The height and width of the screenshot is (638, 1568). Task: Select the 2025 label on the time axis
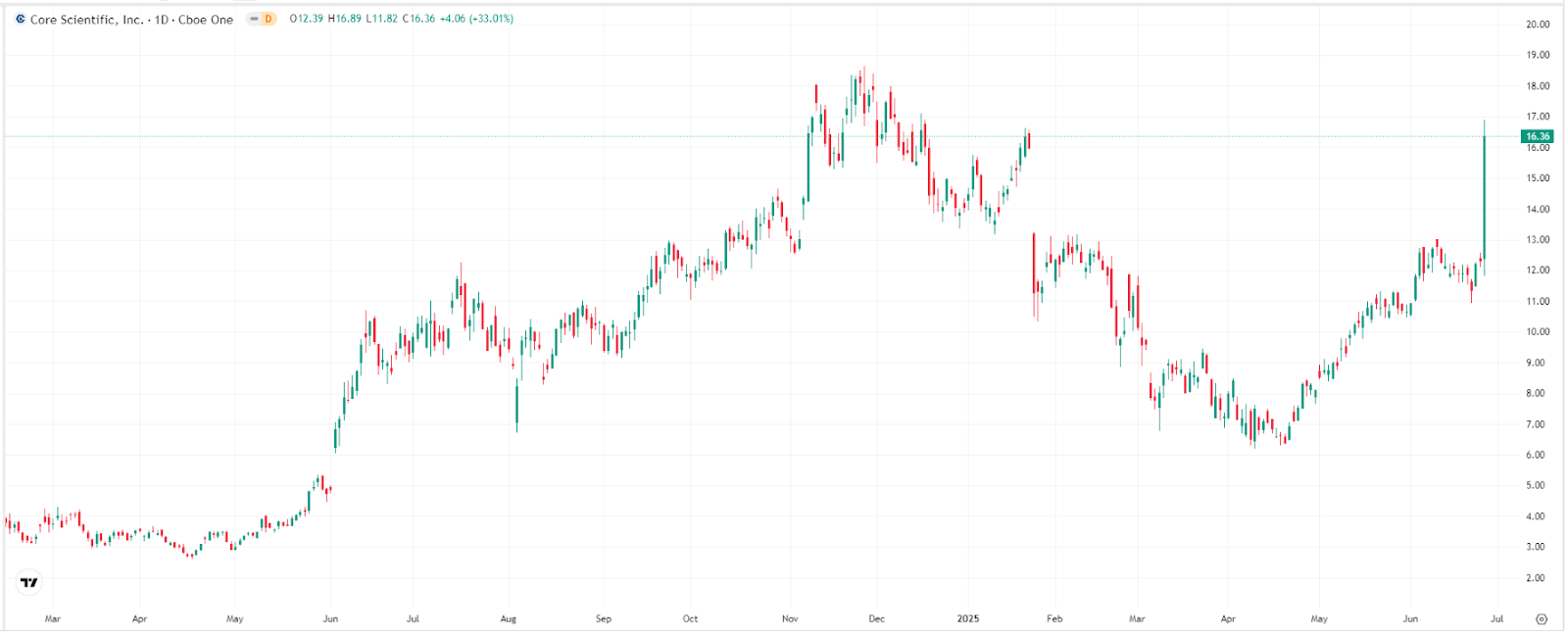pos(970,619)
